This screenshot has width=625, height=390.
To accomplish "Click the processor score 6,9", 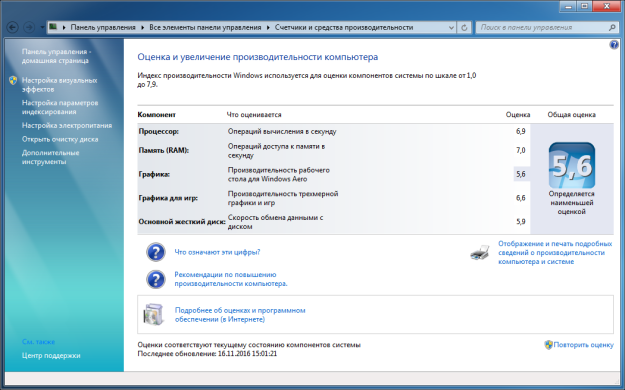I will [521, 131].
